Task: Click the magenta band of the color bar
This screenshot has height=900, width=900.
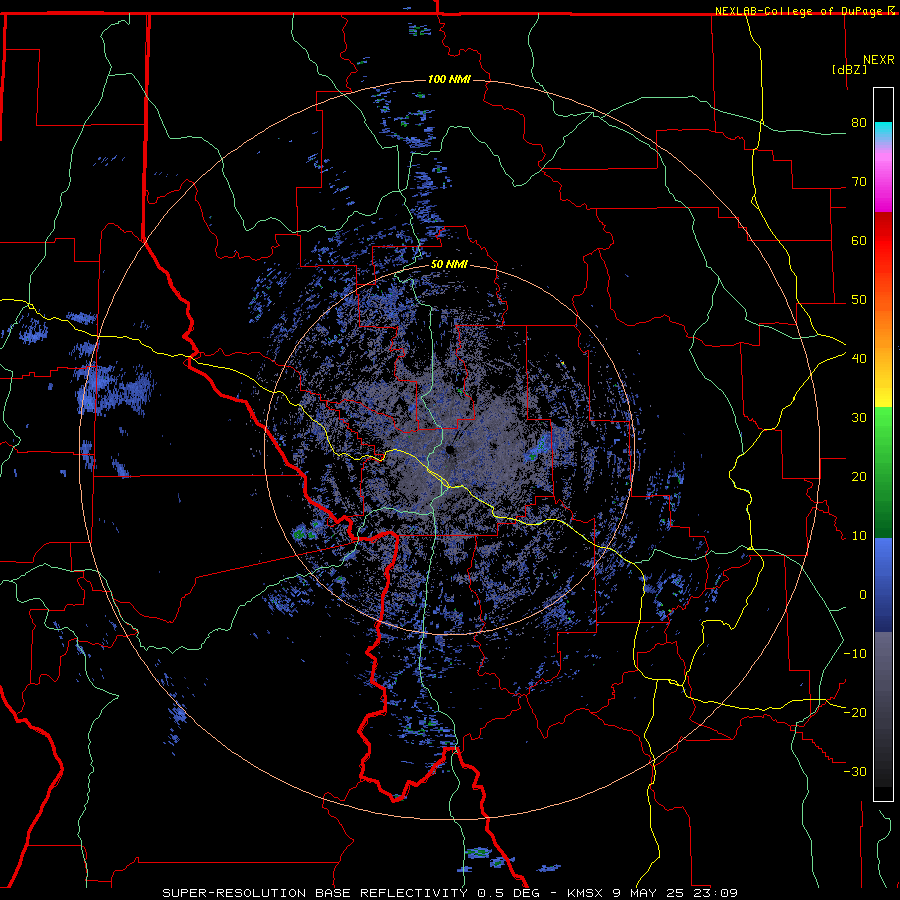Action: click(883, 181)
